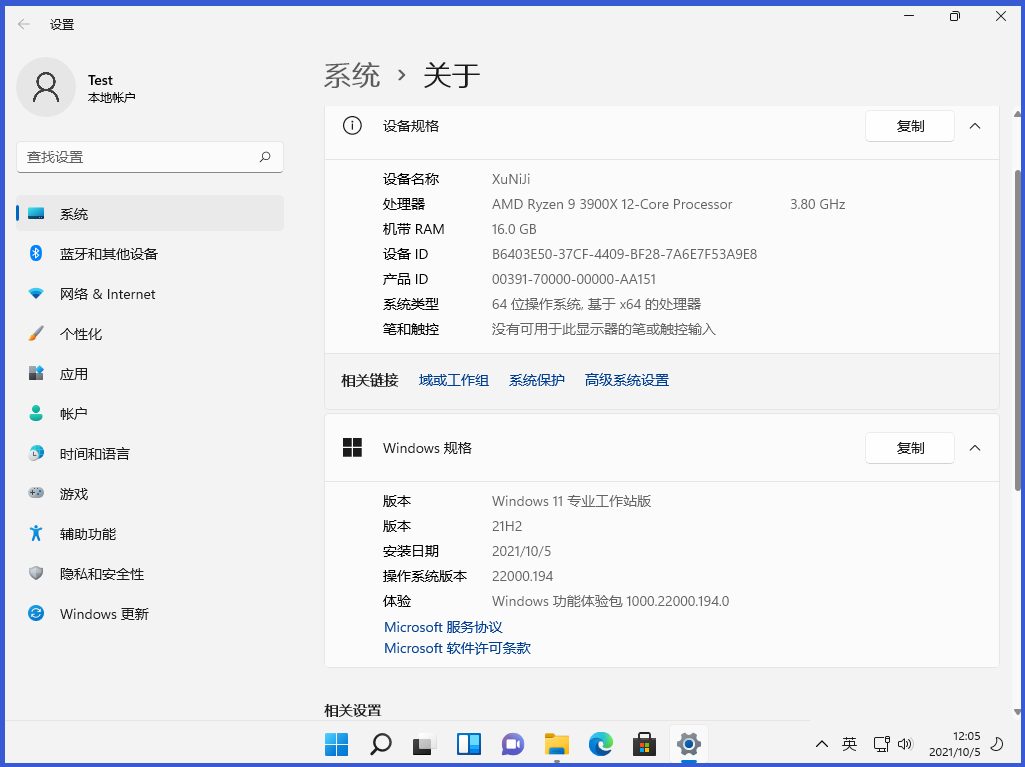Show hidden tray icons chevron
Image resolution: width=1025 pixels, height=767 pixels.
[822, 744]
